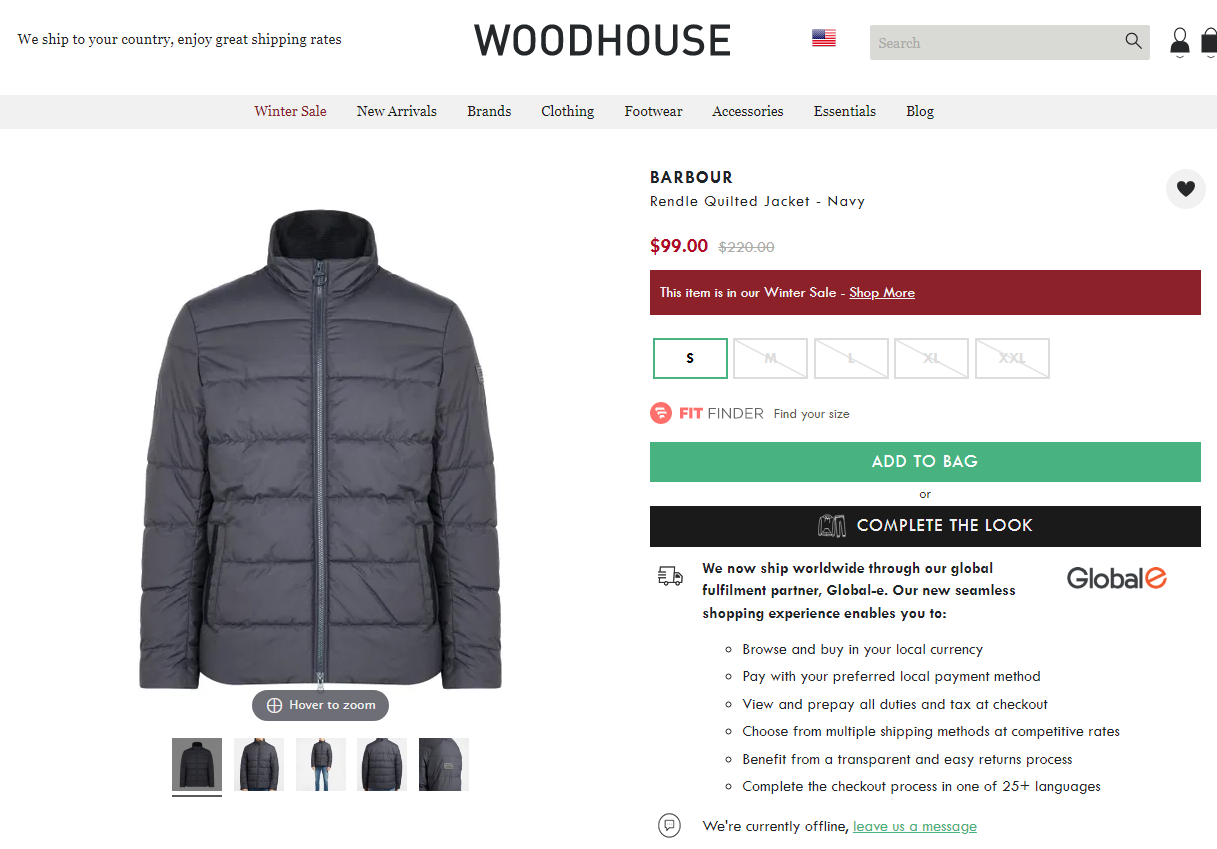Follow the 'leave us a message' link
1217x849 pixels.
click(915, 826)
